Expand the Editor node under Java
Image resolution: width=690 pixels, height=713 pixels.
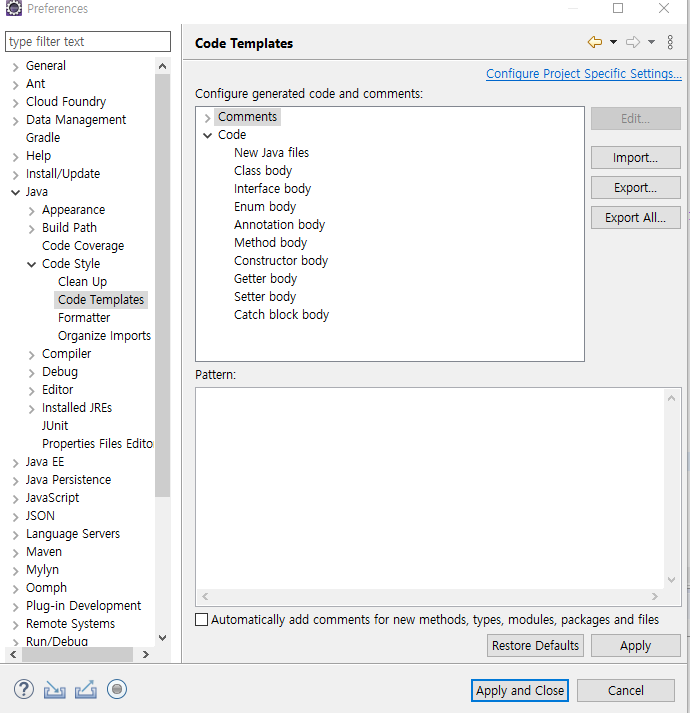coord(31,391)
